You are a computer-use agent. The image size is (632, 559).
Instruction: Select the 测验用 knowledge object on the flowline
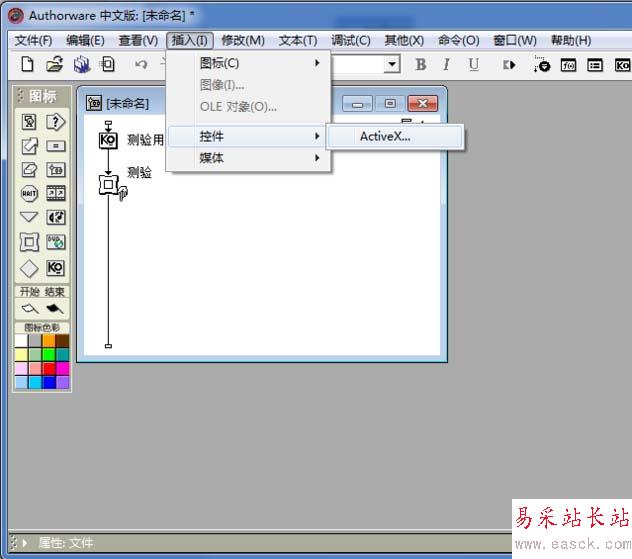[x=108, y=140]
